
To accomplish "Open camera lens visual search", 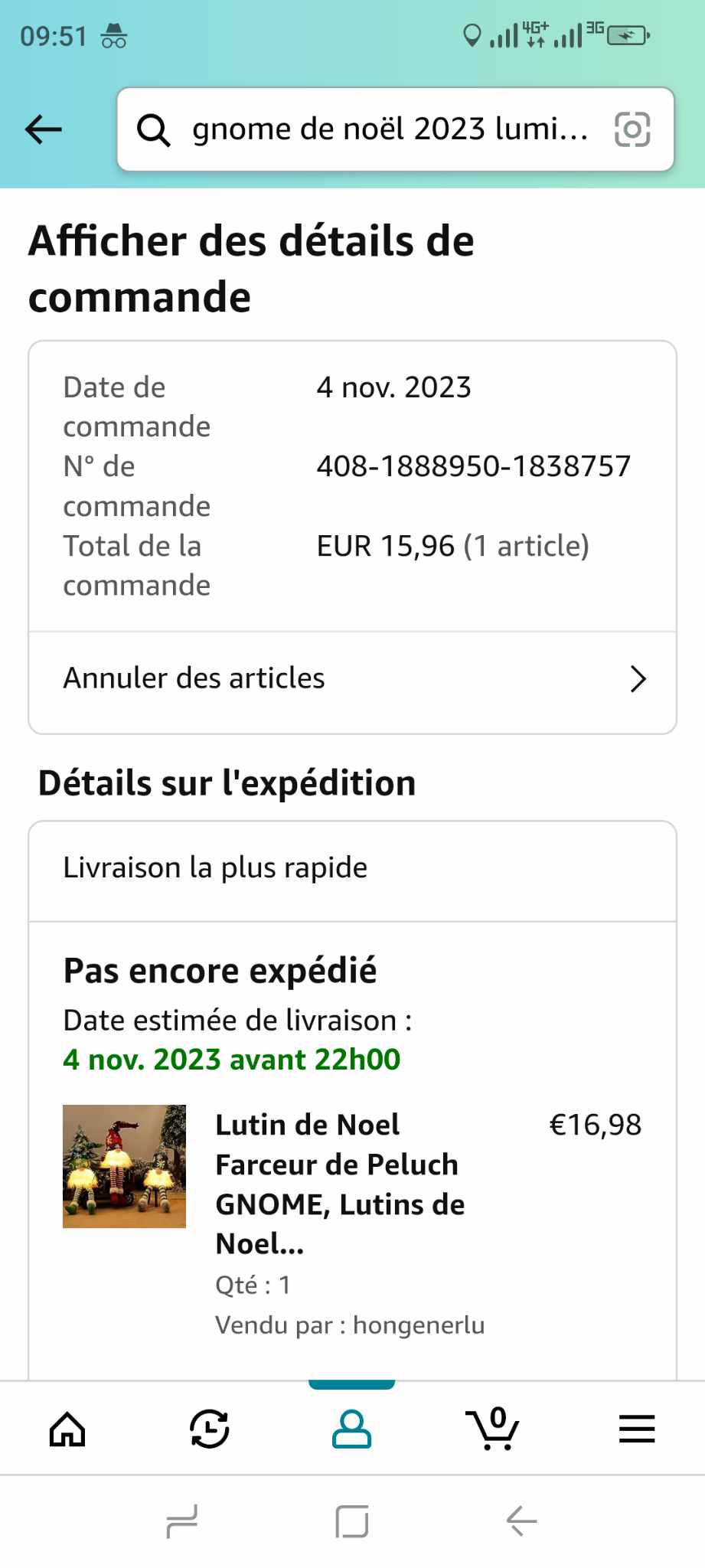I will coord(632,129).
